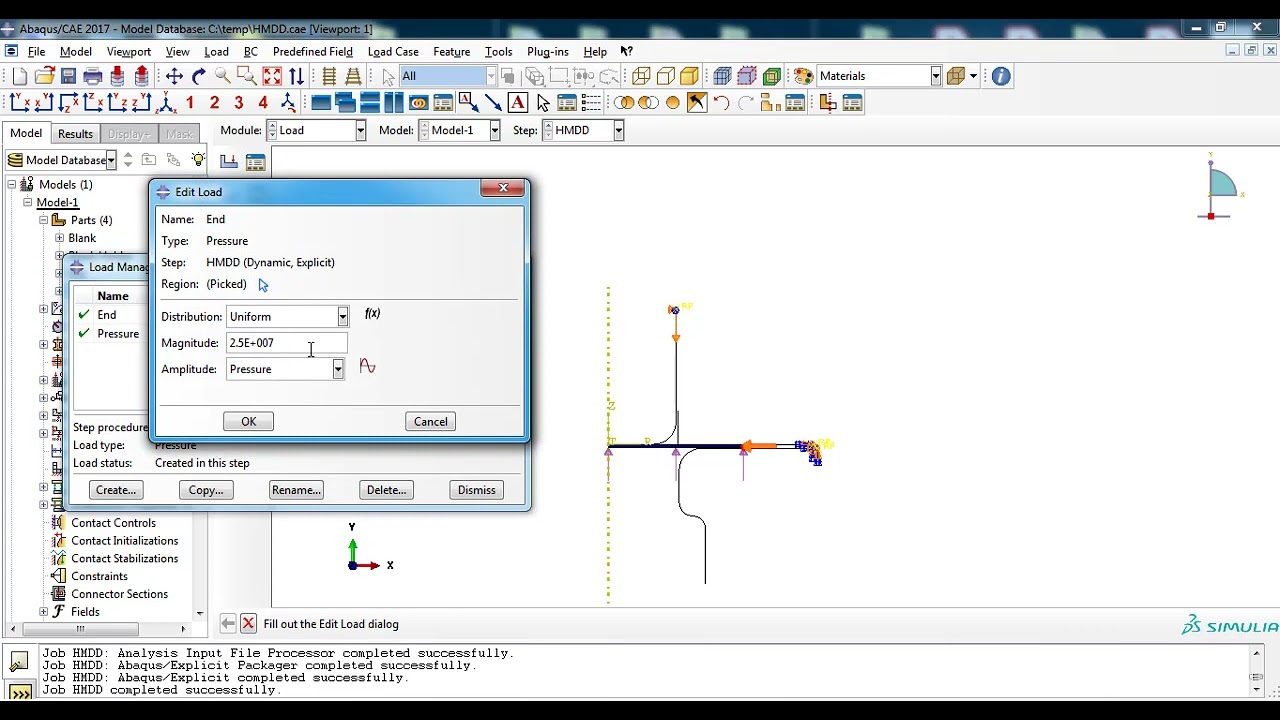This screenshot has width=1280, height=720.
Task: Apply custom view number 1
Action: [190, 103]
